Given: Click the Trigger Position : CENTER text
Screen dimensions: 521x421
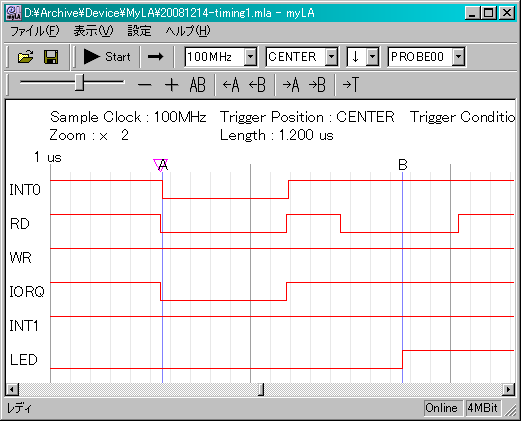Looking at the screenshot, I should [307, 117].
